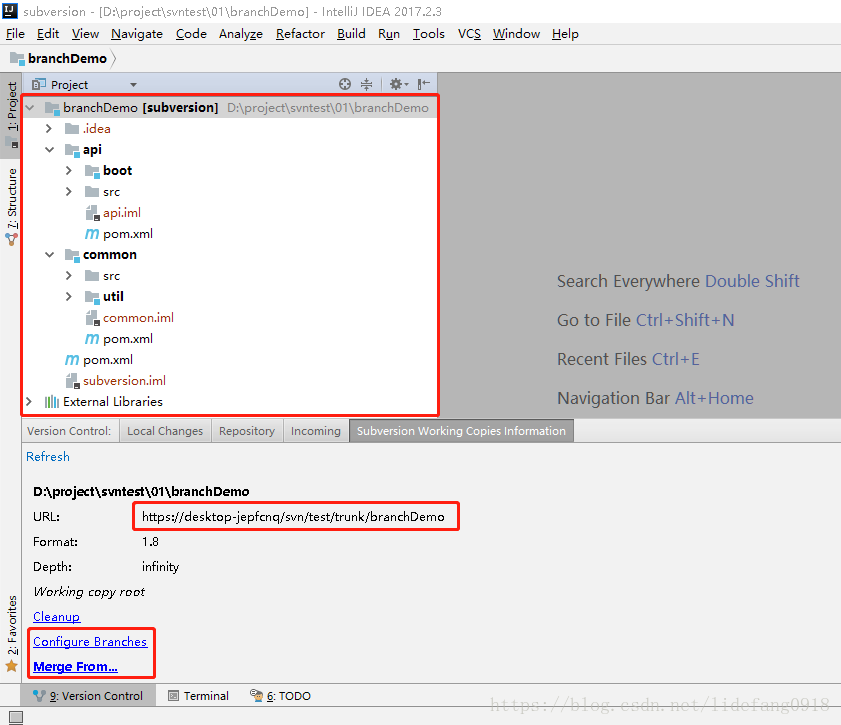Viewport: 841px width, 725px height.
Task: Click the scroll-from-source target icon in Project panel
Action: point(345,84)
